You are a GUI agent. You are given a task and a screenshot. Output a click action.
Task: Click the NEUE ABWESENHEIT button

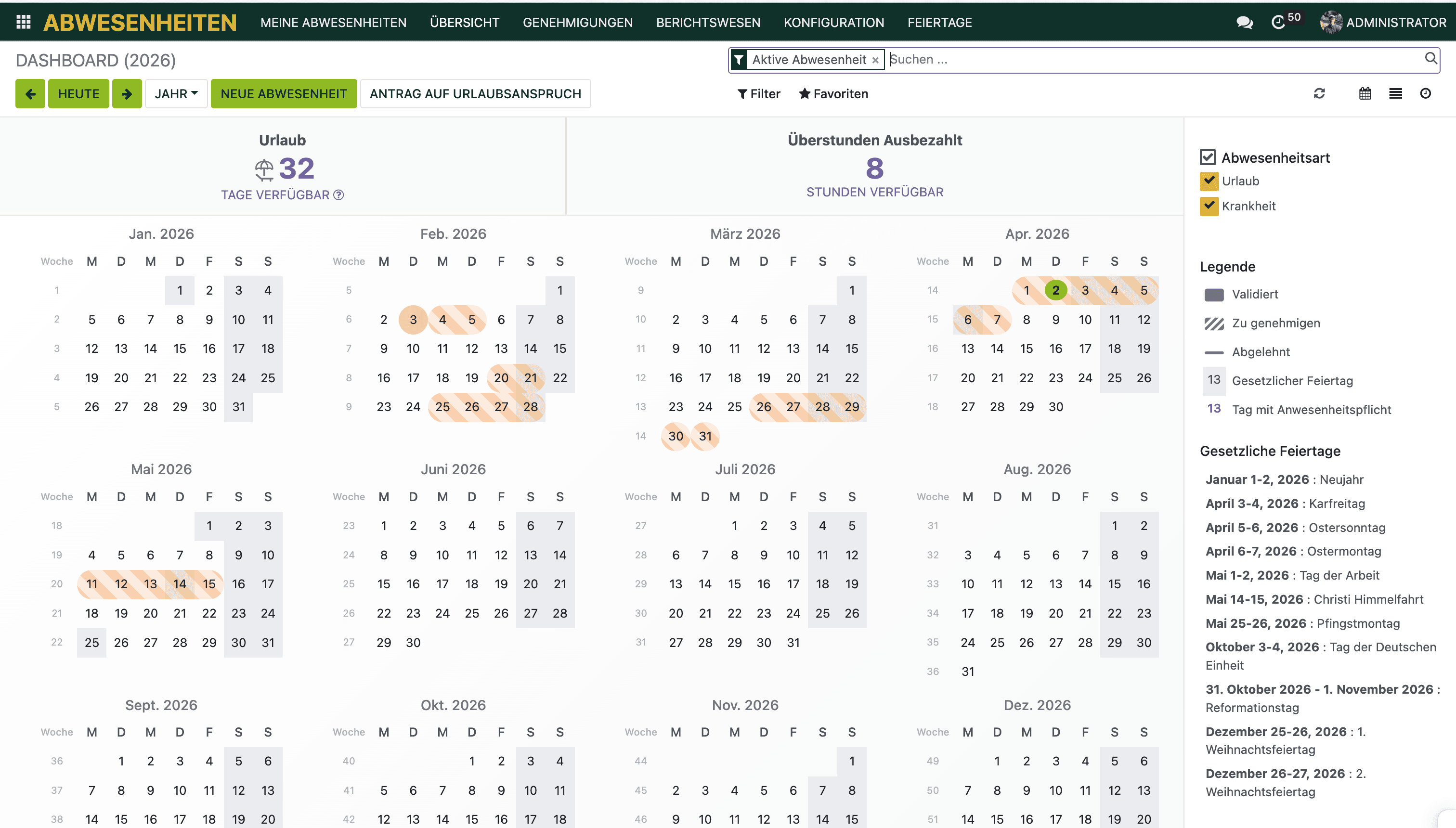click(283, 94)
